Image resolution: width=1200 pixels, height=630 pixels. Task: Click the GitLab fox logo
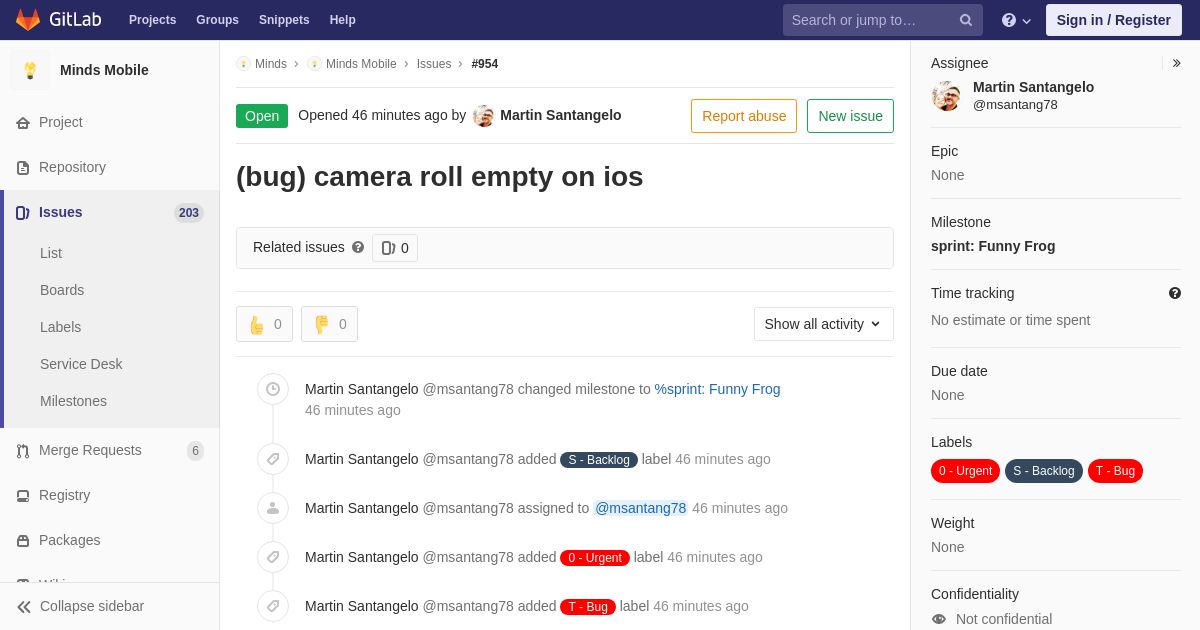pyautogui.click(x=28, y=20)
